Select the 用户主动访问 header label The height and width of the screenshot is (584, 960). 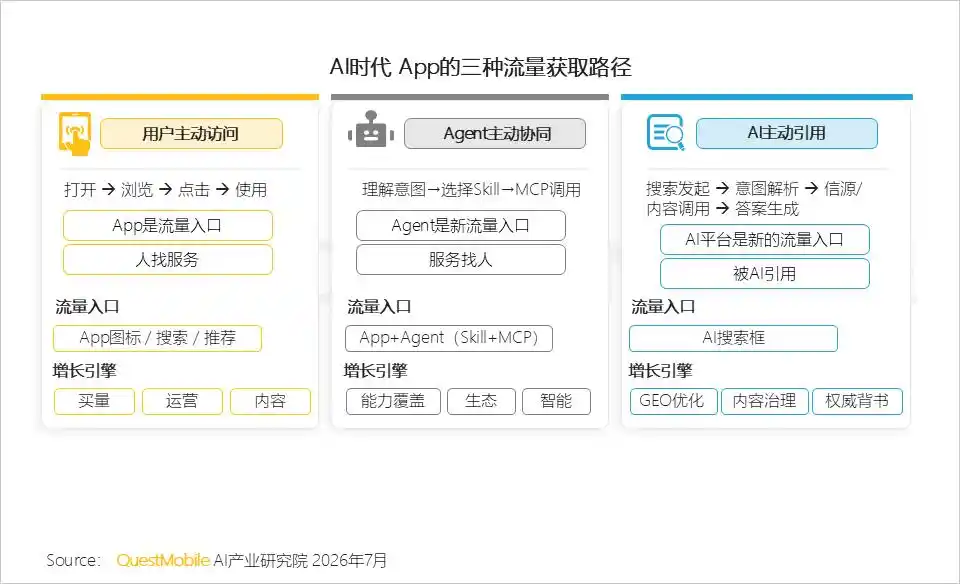(x=192, y=133)
